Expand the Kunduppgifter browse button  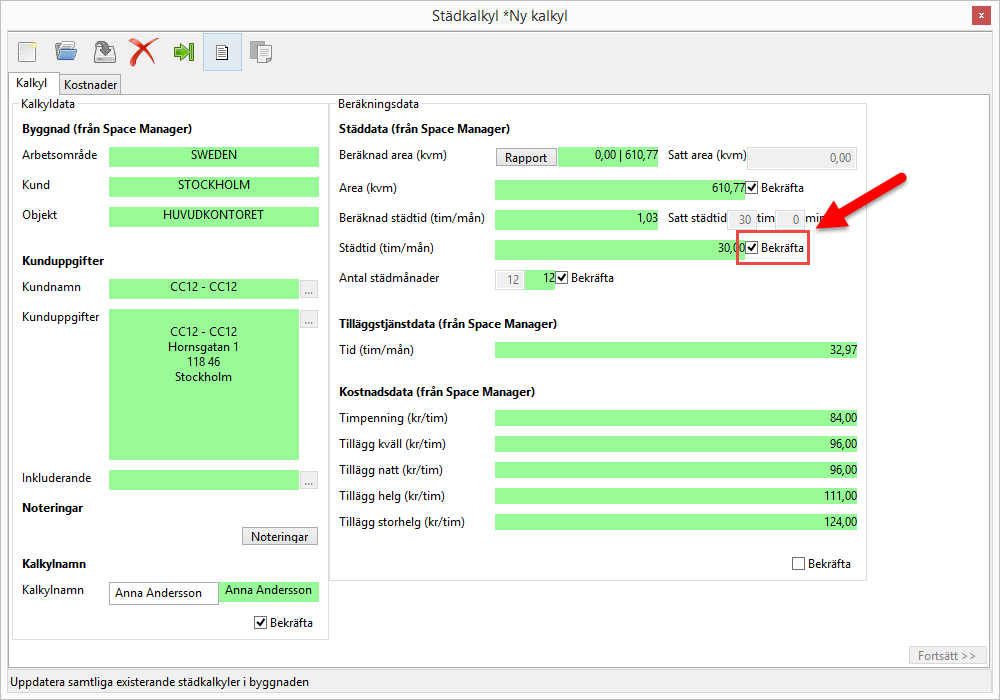click(x=309, y=320)
